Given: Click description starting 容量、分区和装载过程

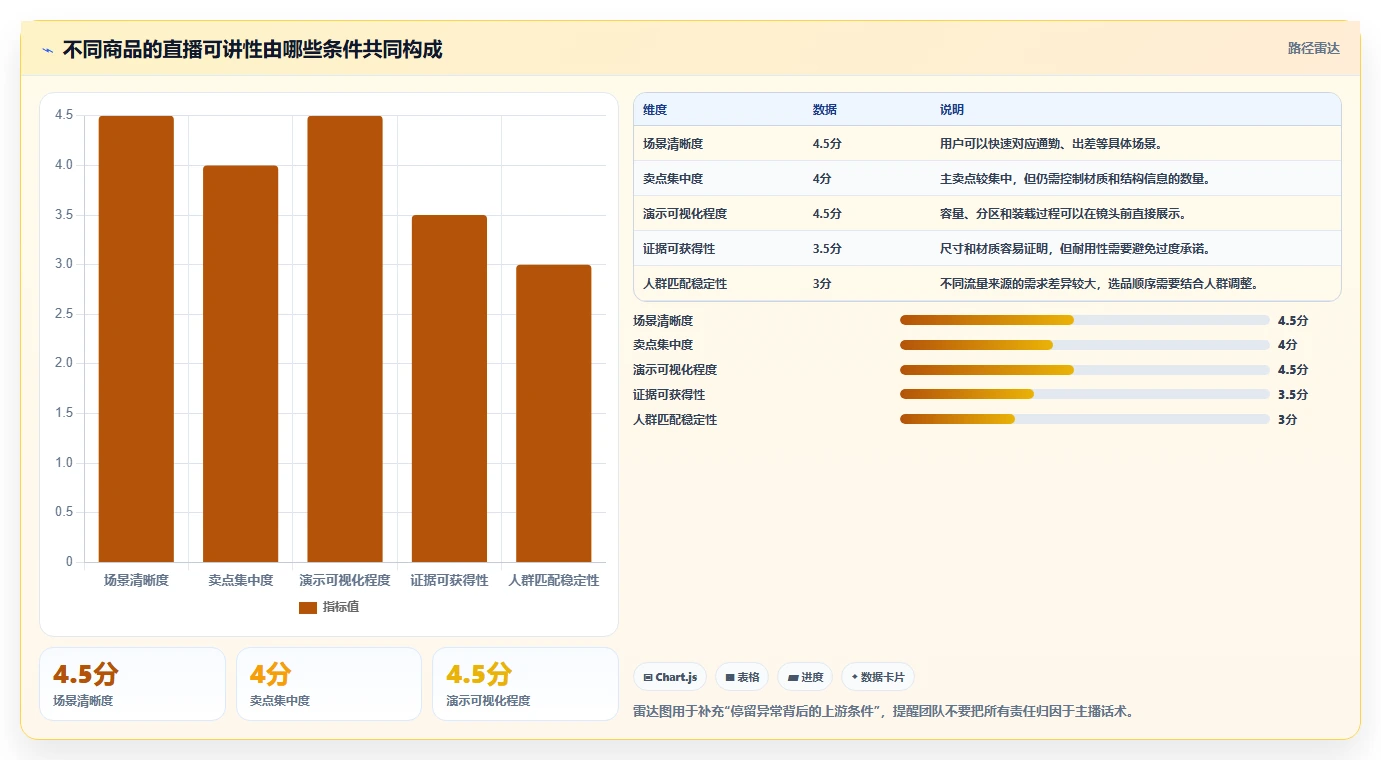Looking at the screenshot, I should tap(1063, 214).
